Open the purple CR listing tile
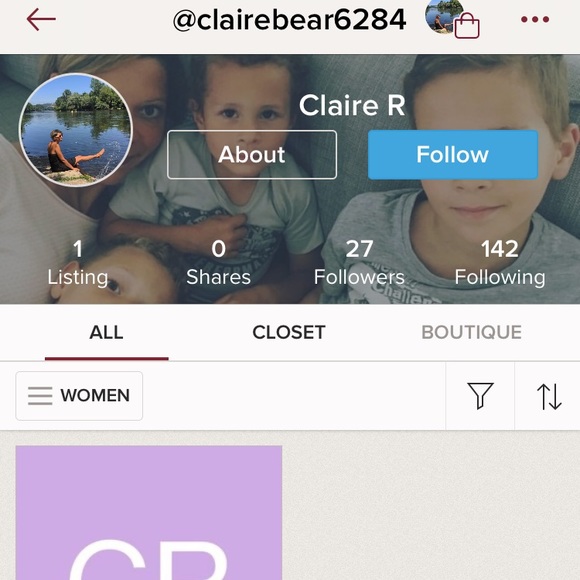The width and height of the screenshot is (580, 580). point(149,513)
